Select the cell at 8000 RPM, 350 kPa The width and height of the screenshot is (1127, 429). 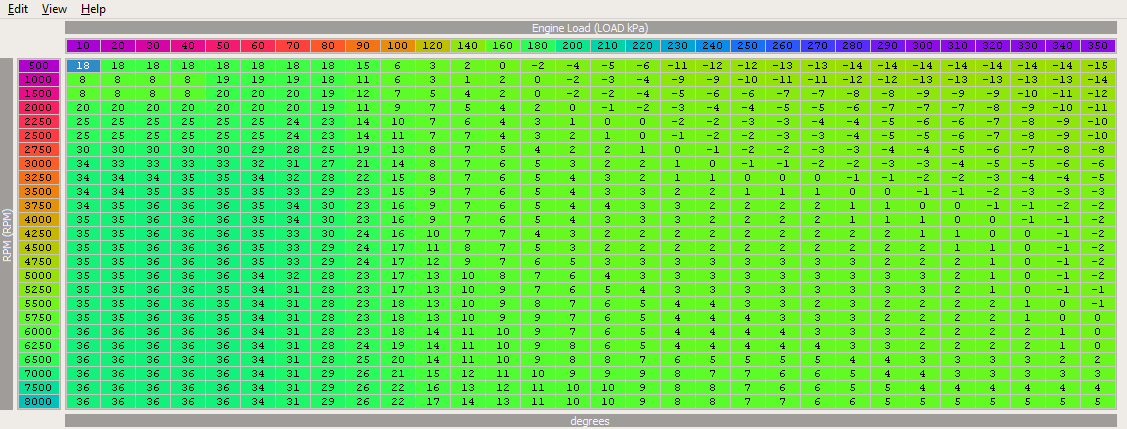[1097, 401]
